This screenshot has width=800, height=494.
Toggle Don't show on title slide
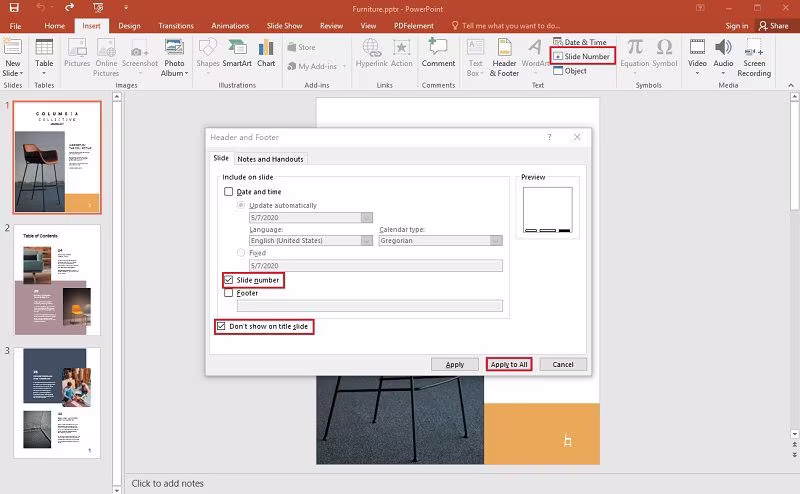pos(221,326)
